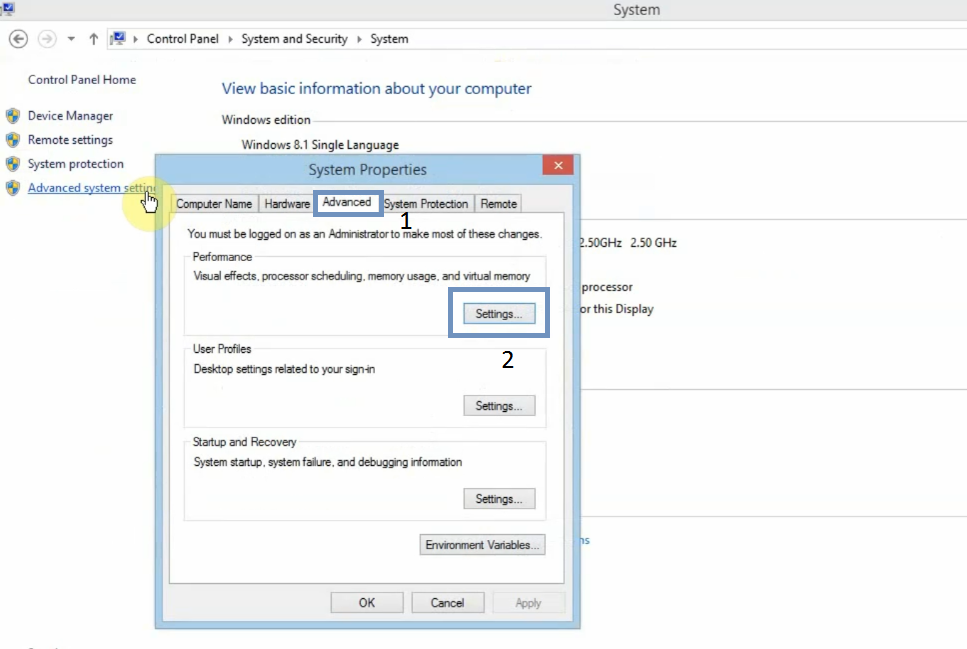This screenshot has width=967, height=649.
Task: Open the System protection link
Action: tap(76, 164)
